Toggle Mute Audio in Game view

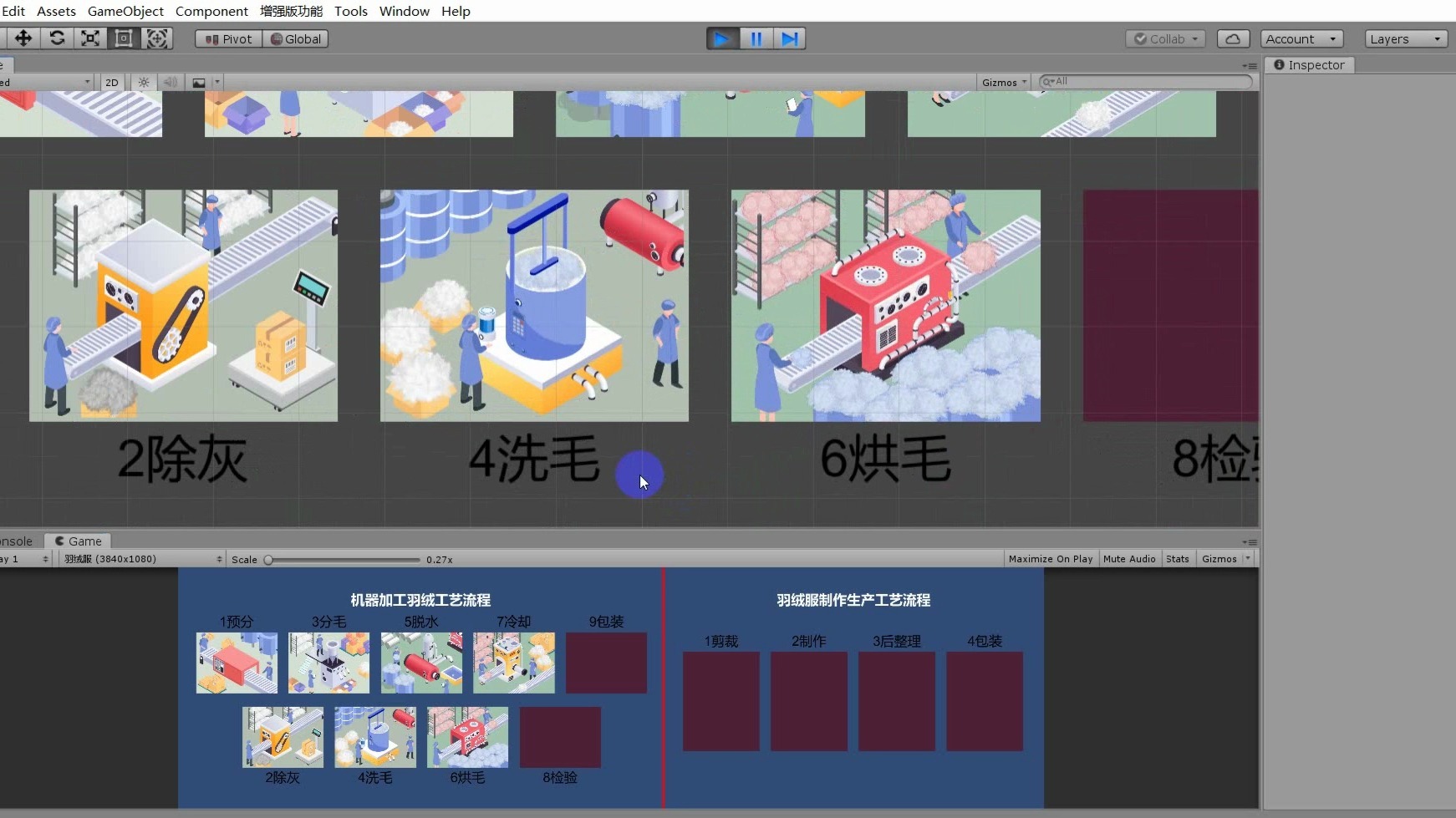click(x=1128, y=559)
